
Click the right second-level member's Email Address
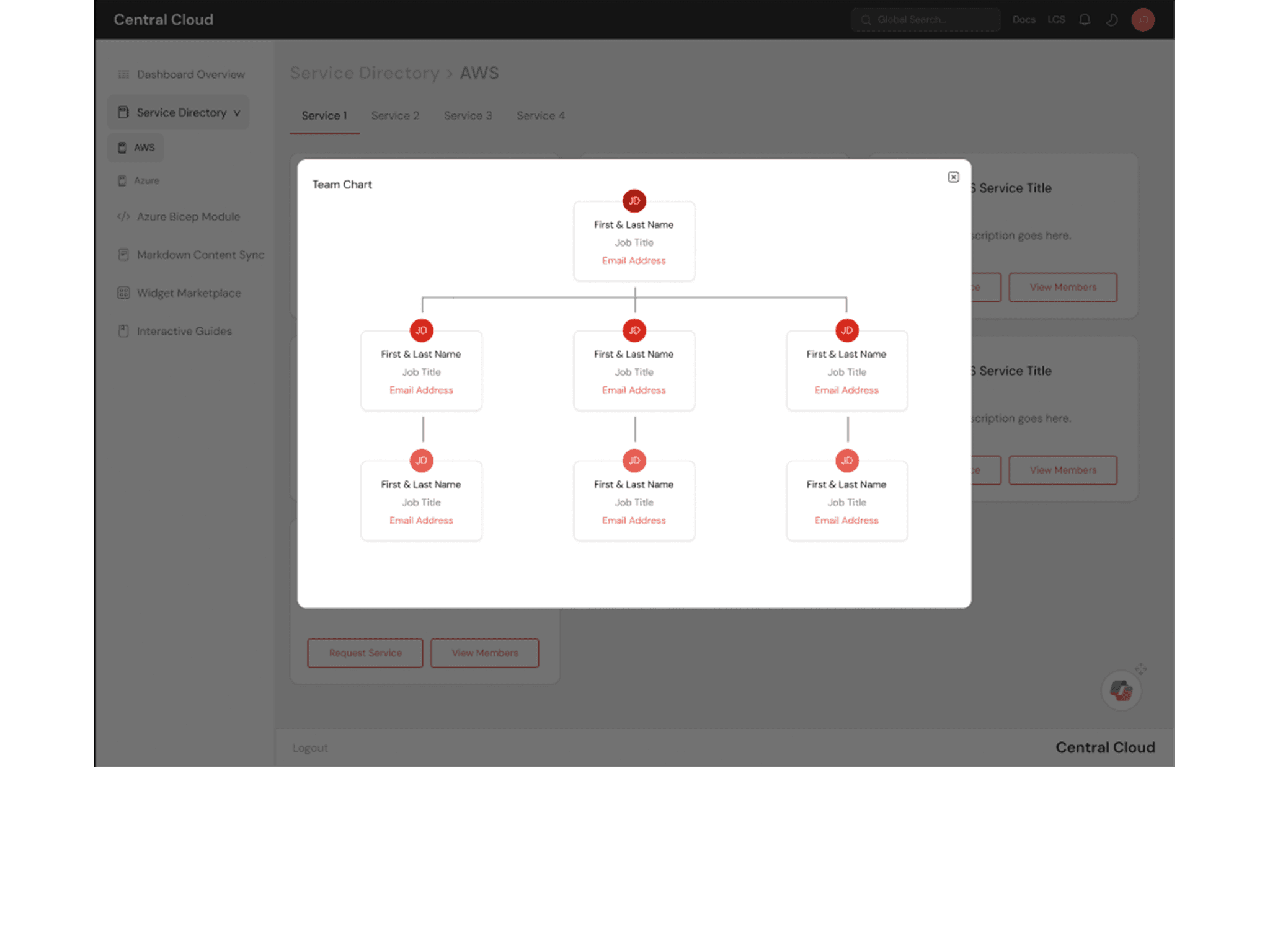846,390
